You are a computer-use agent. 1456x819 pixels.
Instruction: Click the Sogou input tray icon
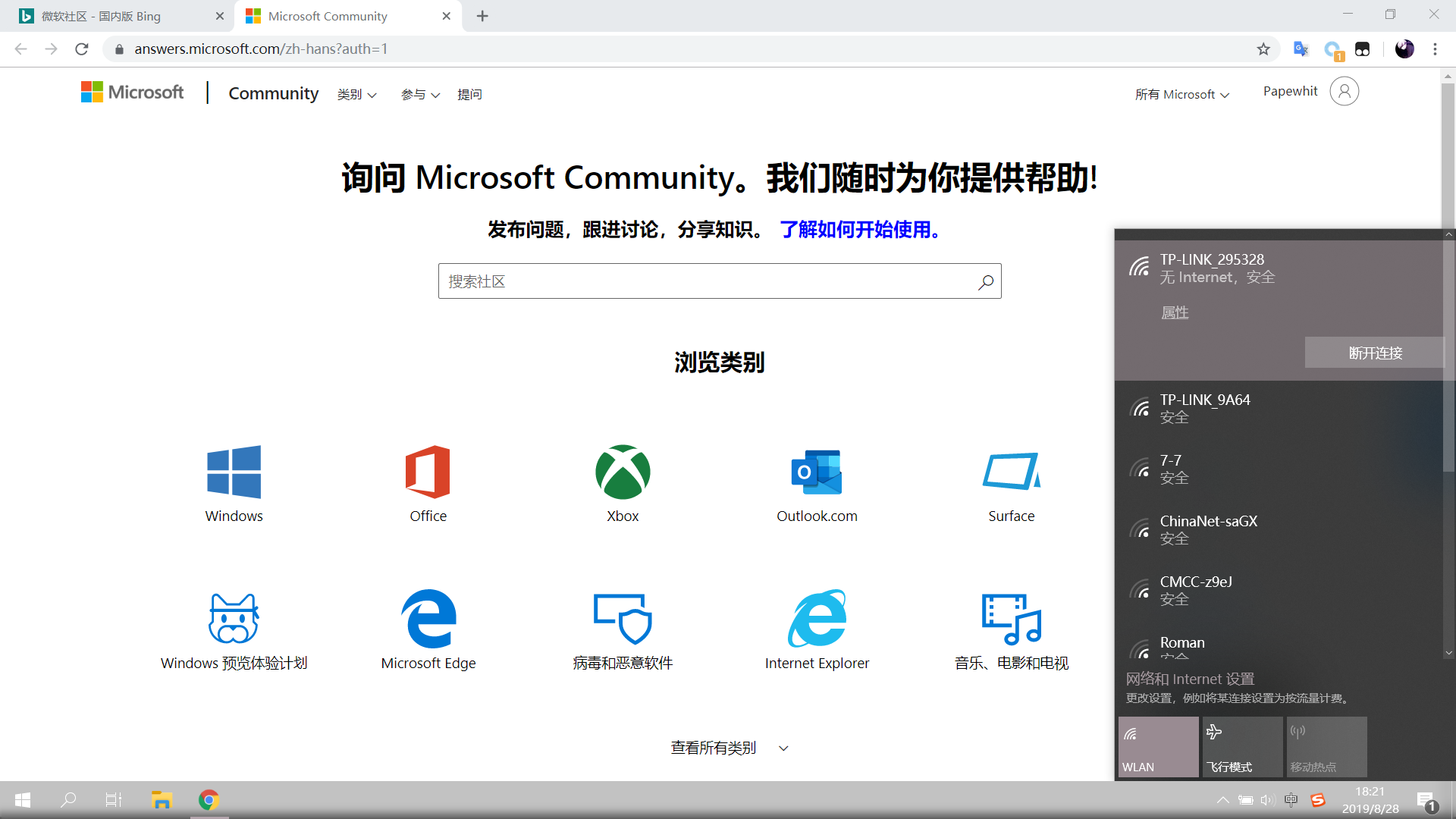point(1318,800)
